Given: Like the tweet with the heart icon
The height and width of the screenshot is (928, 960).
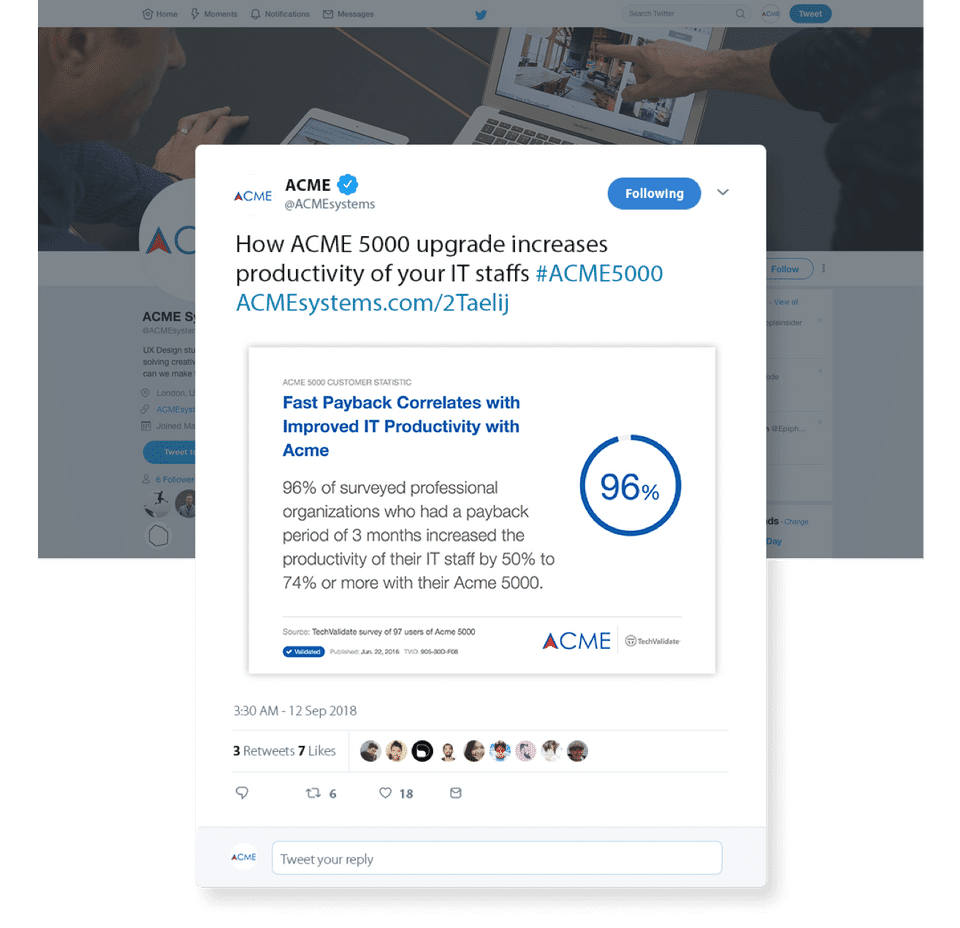Looking at the screenshot, I should pos(385,793).
